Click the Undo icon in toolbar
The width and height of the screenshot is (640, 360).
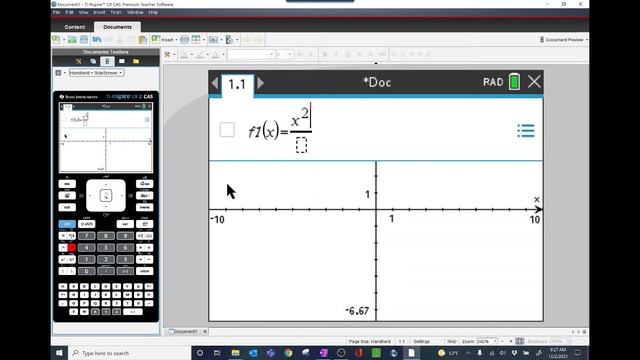coord(97,40)
